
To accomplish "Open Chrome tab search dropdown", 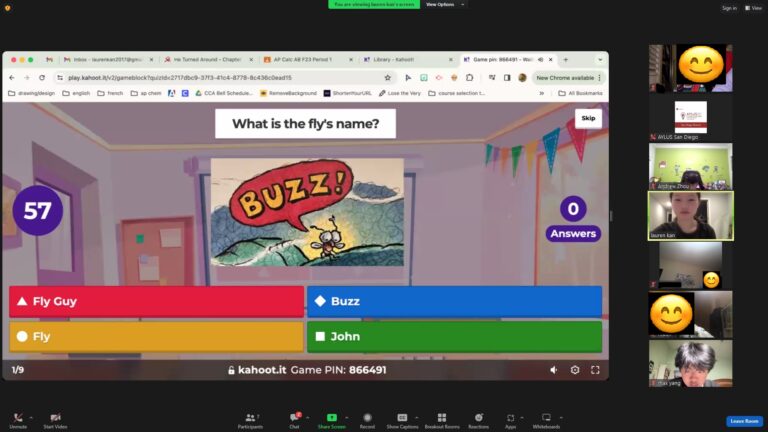I will (x=600, y=59).
